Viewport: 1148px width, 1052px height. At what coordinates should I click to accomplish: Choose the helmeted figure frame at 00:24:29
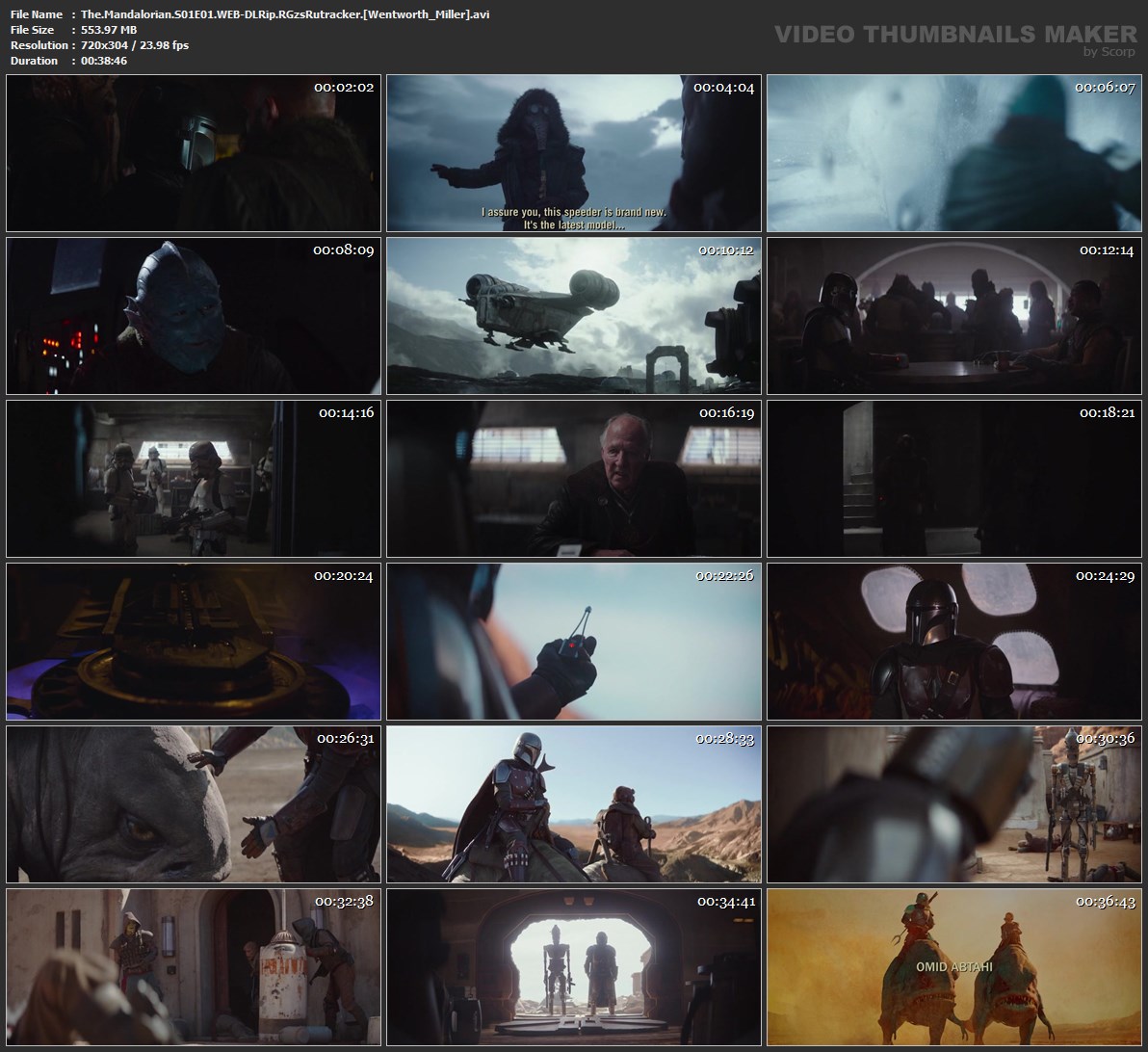[x=954, y=642]
